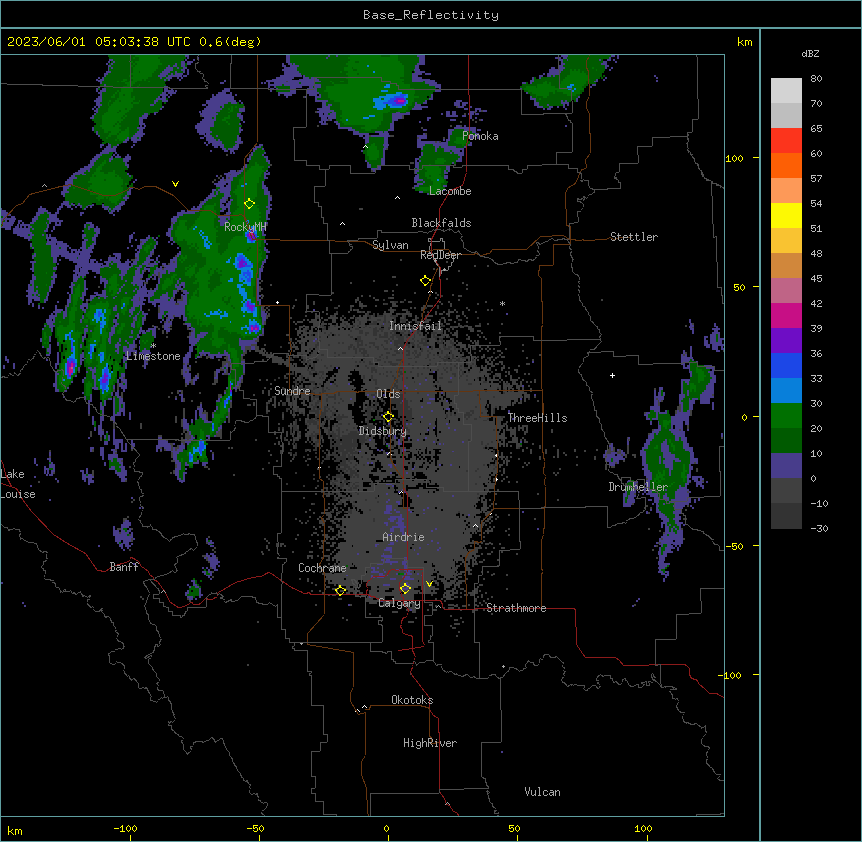Click the yellow V marker east of Calgary
The image size is (862, 842).
click(429, 584)
